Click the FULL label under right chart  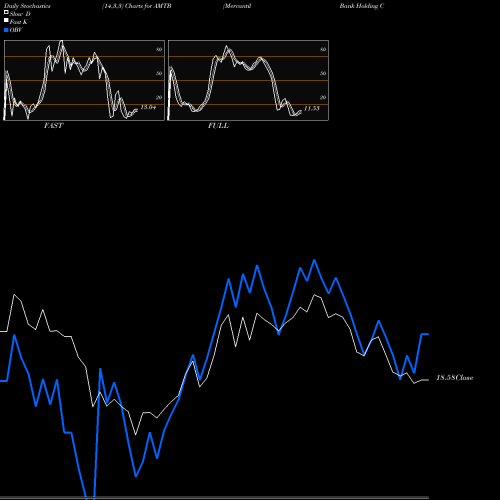218,126
